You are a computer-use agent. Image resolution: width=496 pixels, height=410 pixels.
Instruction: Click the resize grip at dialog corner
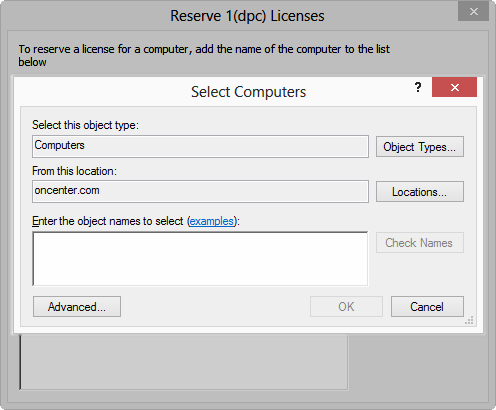pyautogui.click(x=469, y=321)
